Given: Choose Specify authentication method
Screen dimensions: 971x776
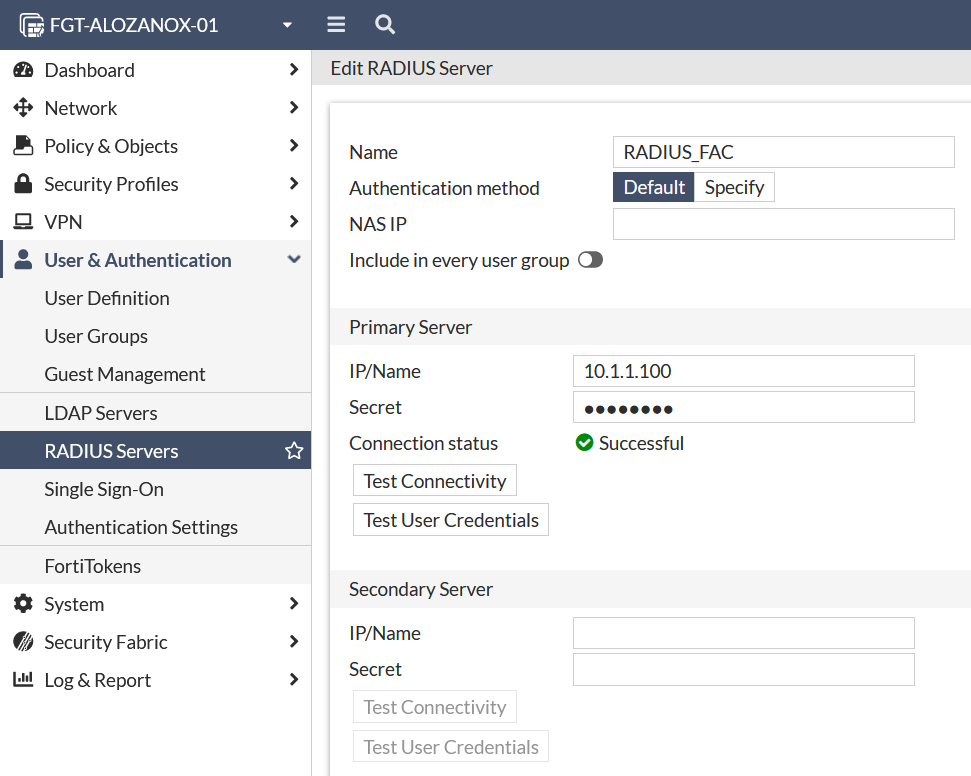Looking at the screenshot, I should 734,187.
